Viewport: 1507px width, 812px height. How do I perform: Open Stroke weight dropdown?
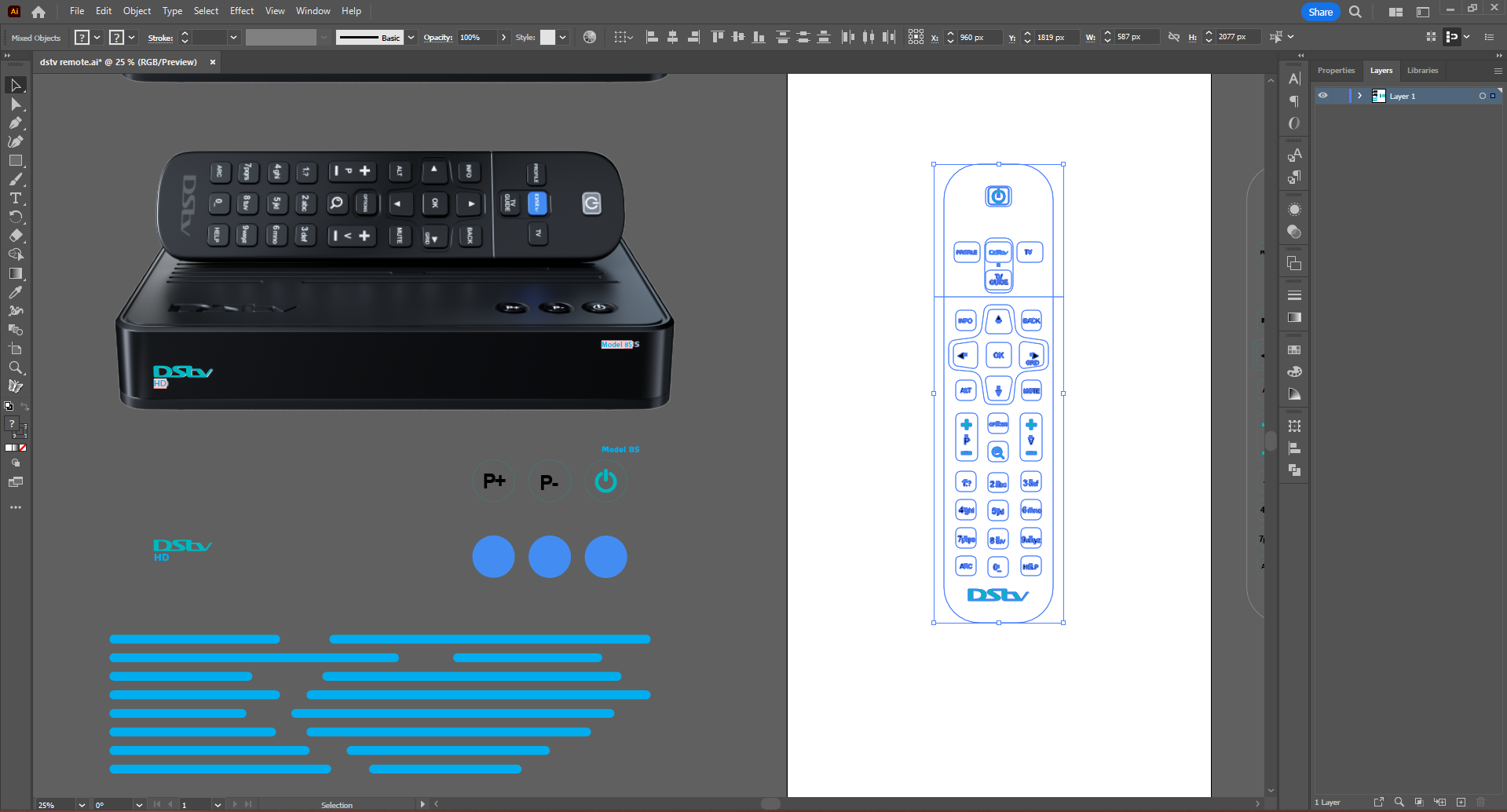233,37
